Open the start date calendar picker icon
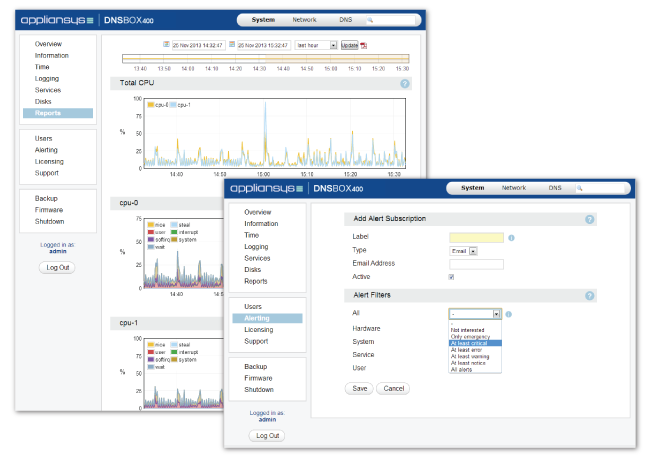The height and width of the screenshot is (473, 650). [x=166, y=44]
